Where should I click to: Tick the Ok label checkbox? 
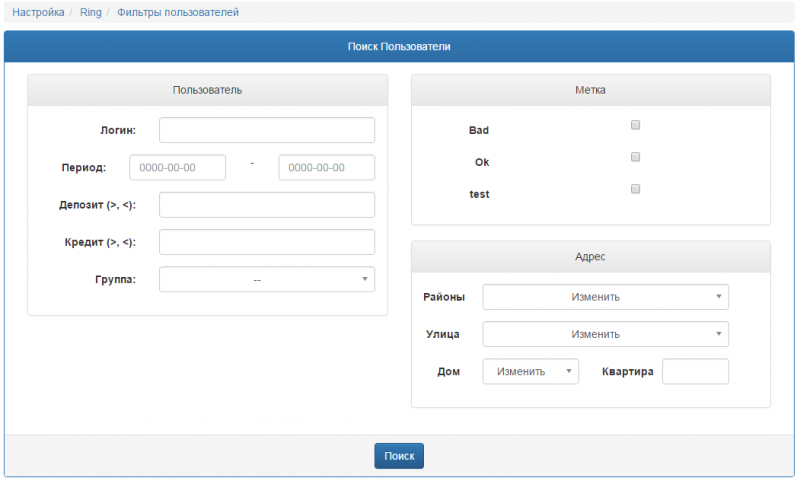[x=635, y=157]
